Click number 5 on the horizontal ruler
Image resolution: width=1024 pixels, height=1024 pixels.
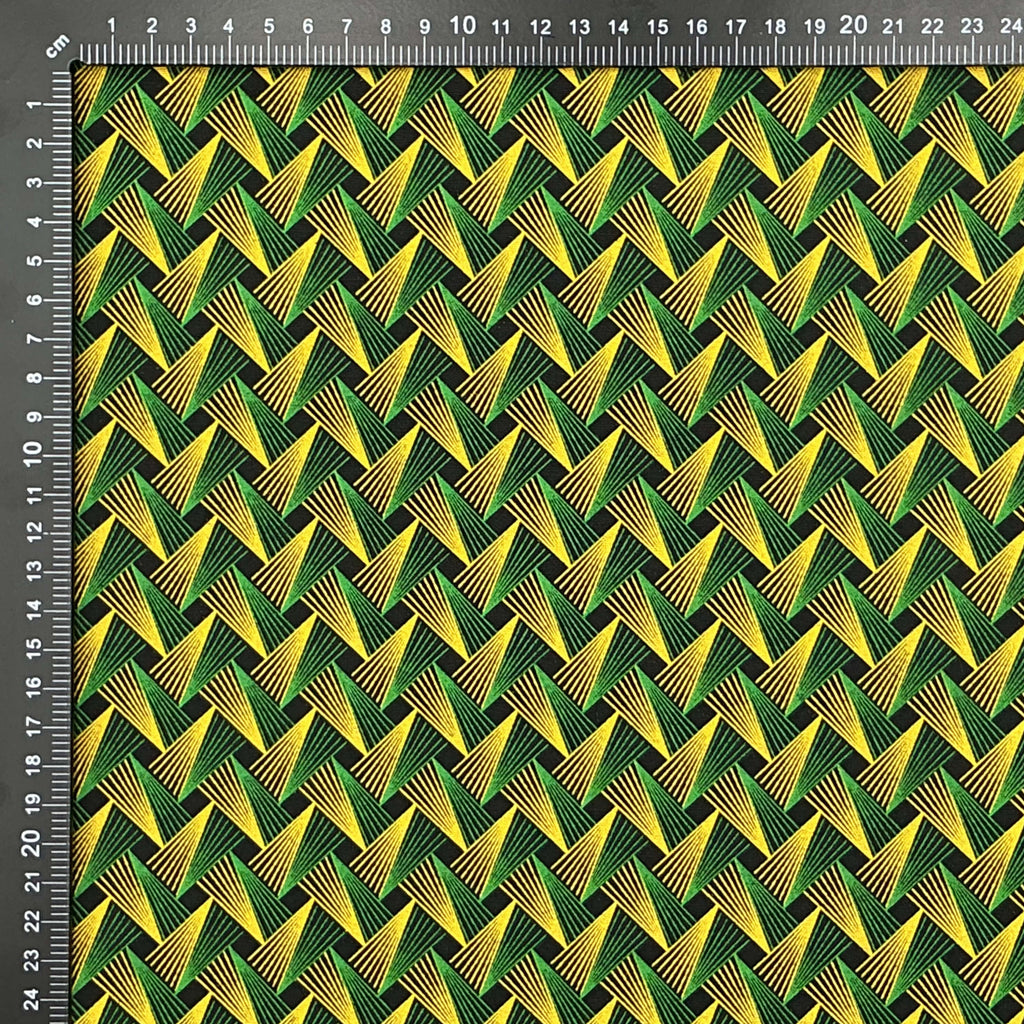[269, 27]
